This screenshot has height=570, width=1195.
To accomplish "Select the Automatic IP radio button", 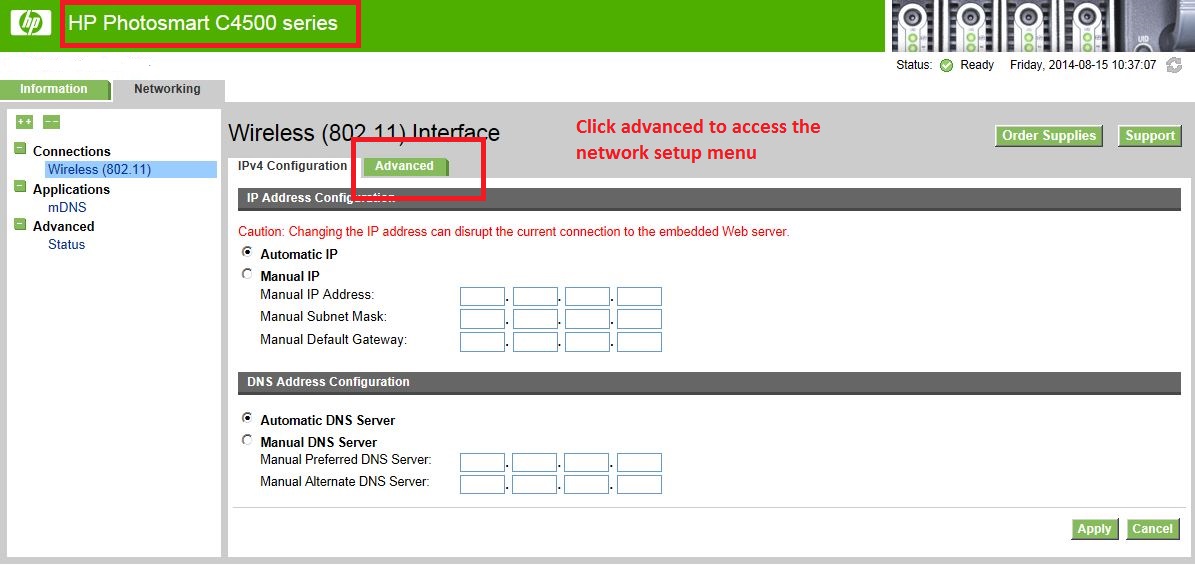I will (x=247, y=252).
